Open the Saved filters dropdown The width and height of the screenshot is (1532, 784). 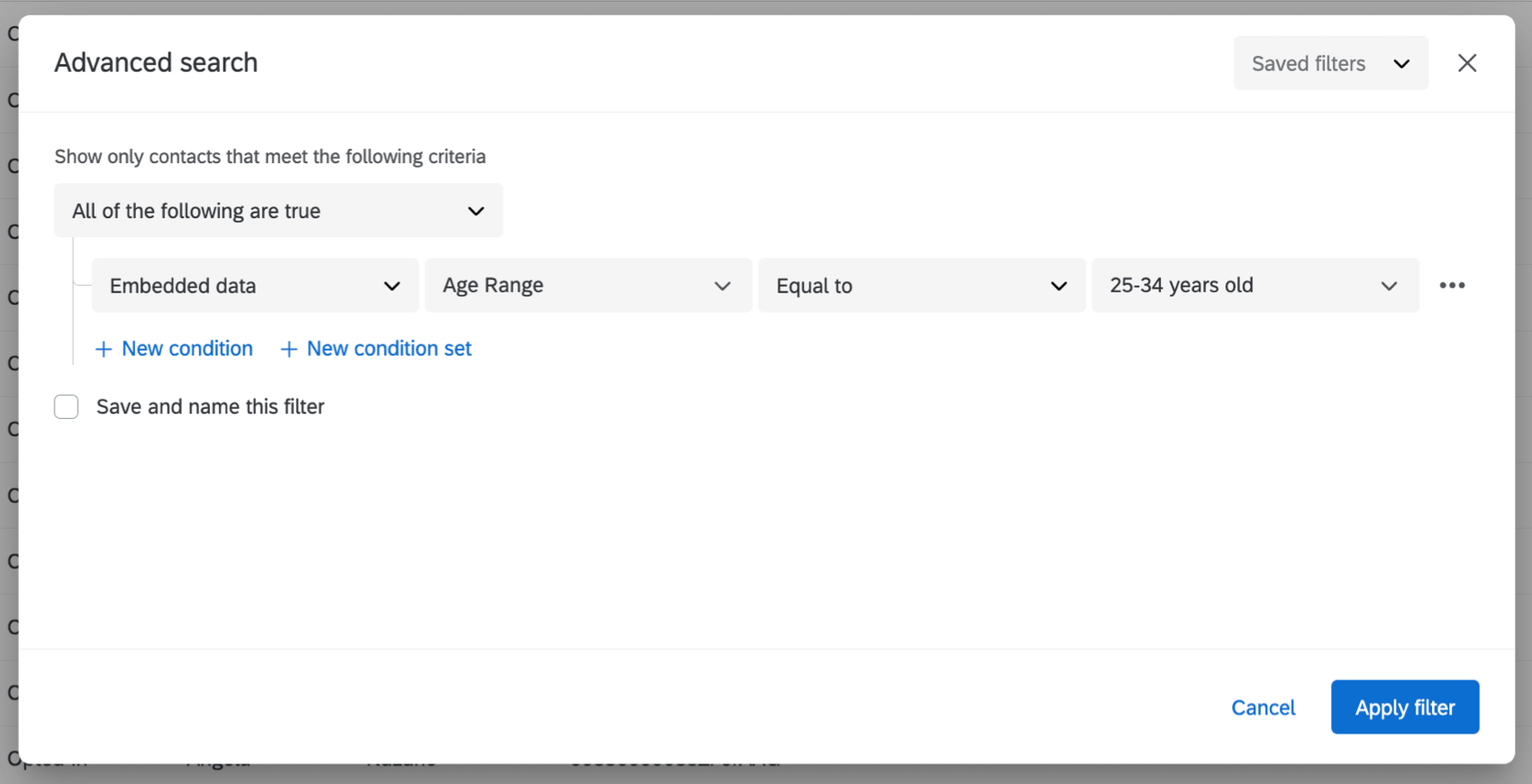(x=1329, y=63)
